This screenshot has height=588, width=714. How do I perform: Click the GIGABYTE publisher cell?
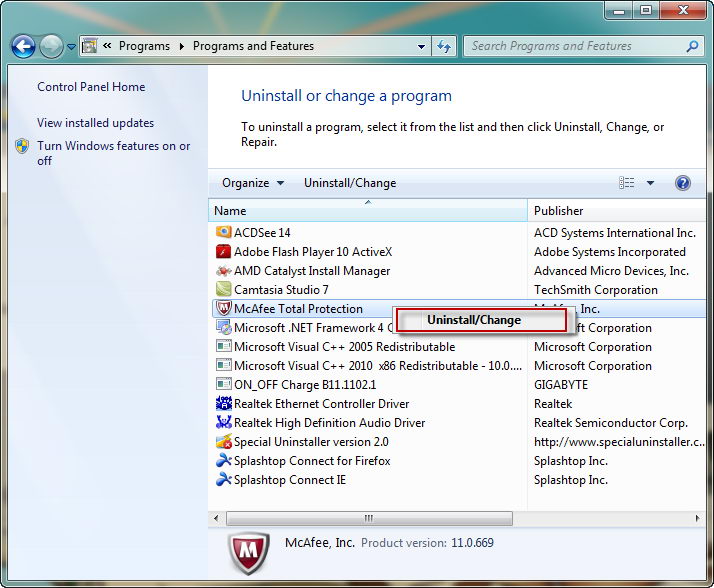pos(561,385)
